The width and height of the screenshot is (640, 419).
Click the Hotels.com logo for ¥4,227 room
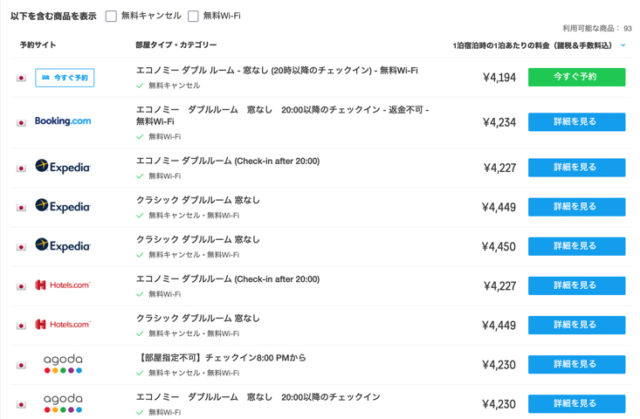coord(62,285)
